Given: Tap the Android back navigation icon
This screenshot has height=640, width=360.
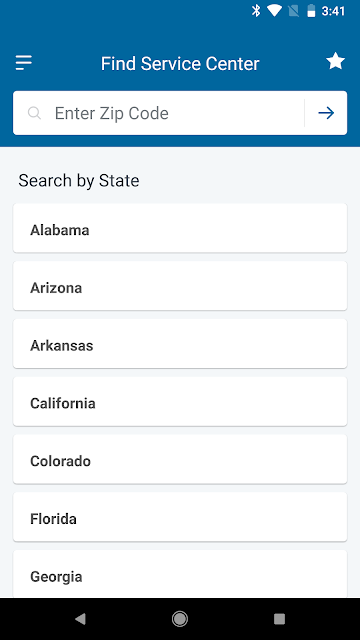Looking at the screenshot, I should (80, 619).
